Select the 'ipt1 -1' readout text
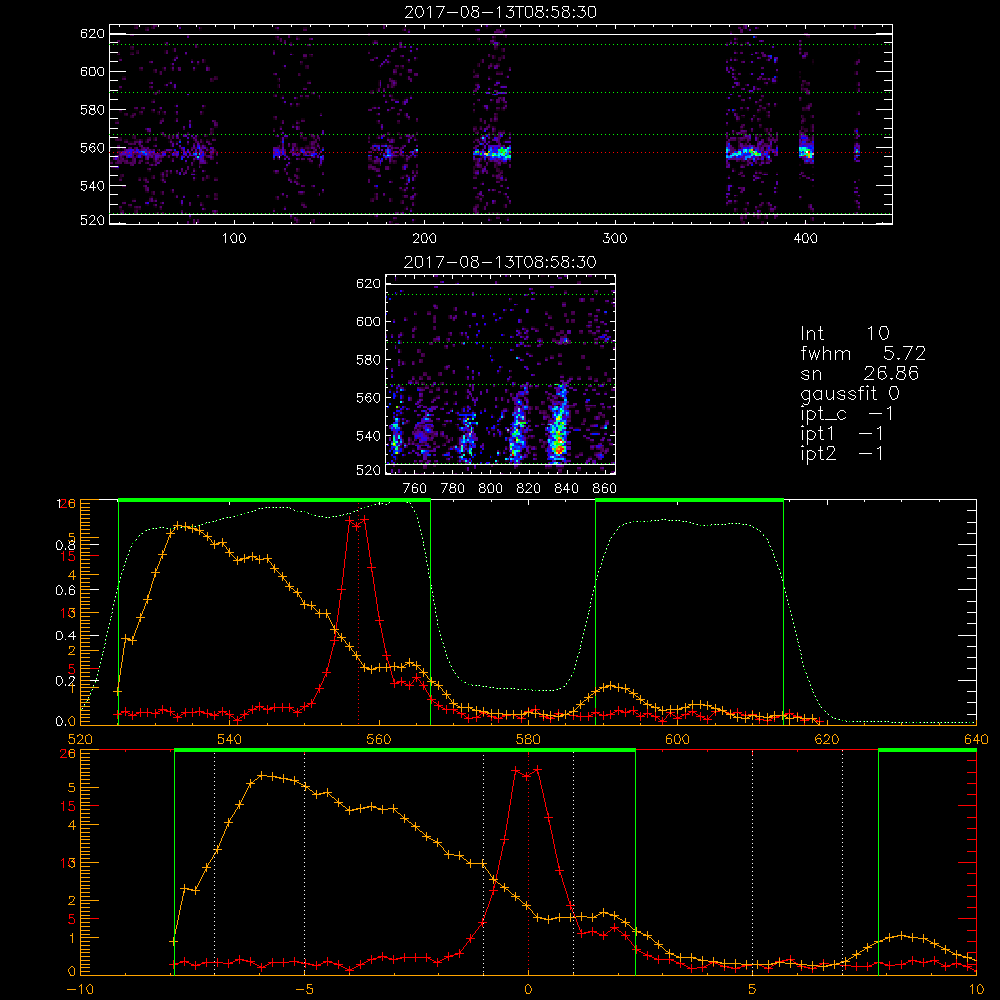This screenshot has width=1000, height=1000. pyautogui.click(x=842, y=434)
